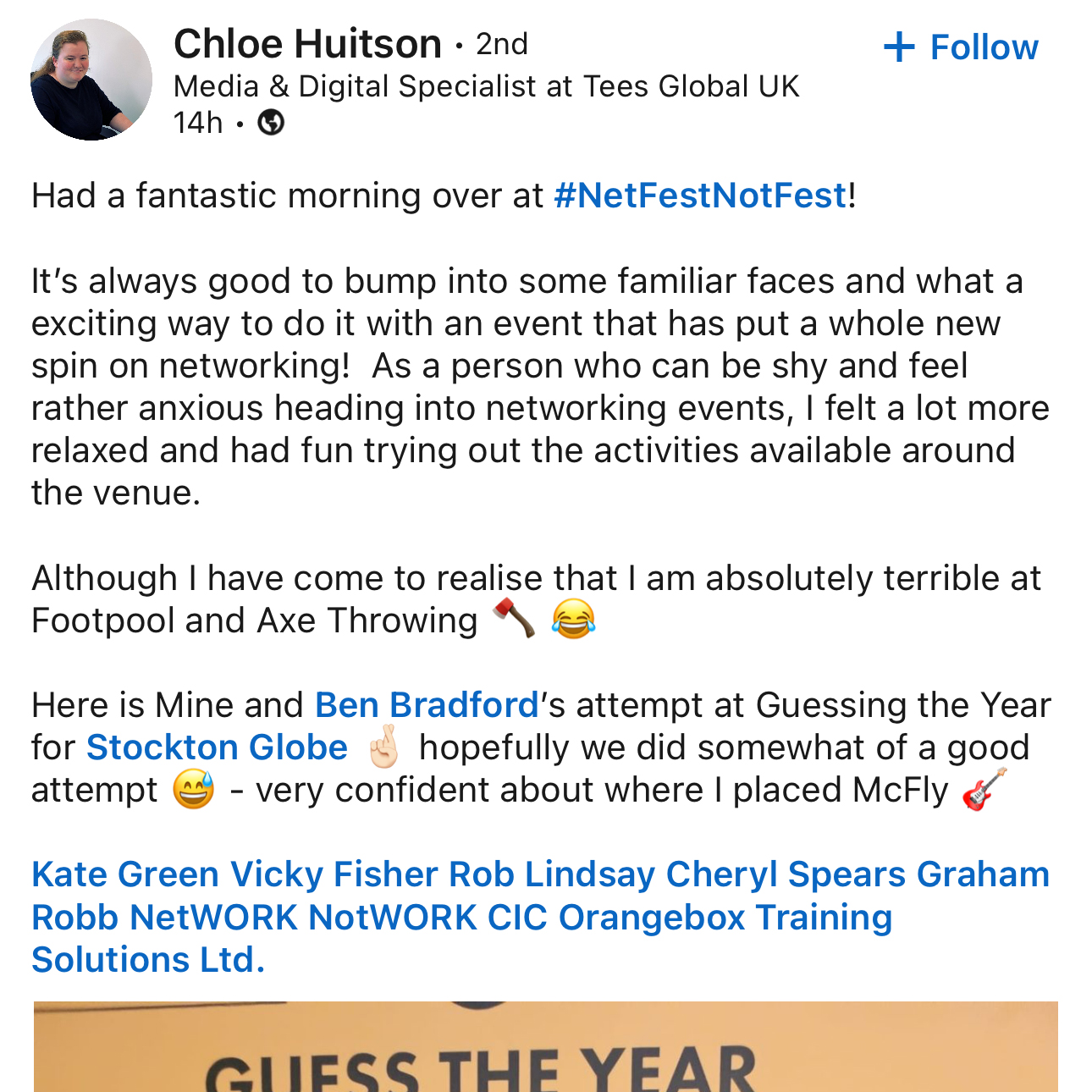Screen dimensions: 1092x1092
Task: Click the globe public visibility icon
Action: (271, 124)
